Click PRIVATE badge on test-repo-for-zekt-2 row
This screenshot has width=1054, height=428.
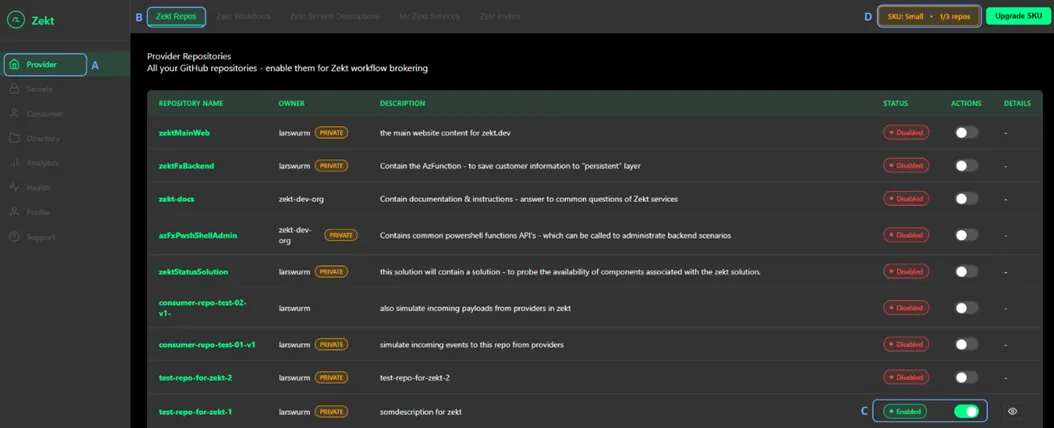331,378
